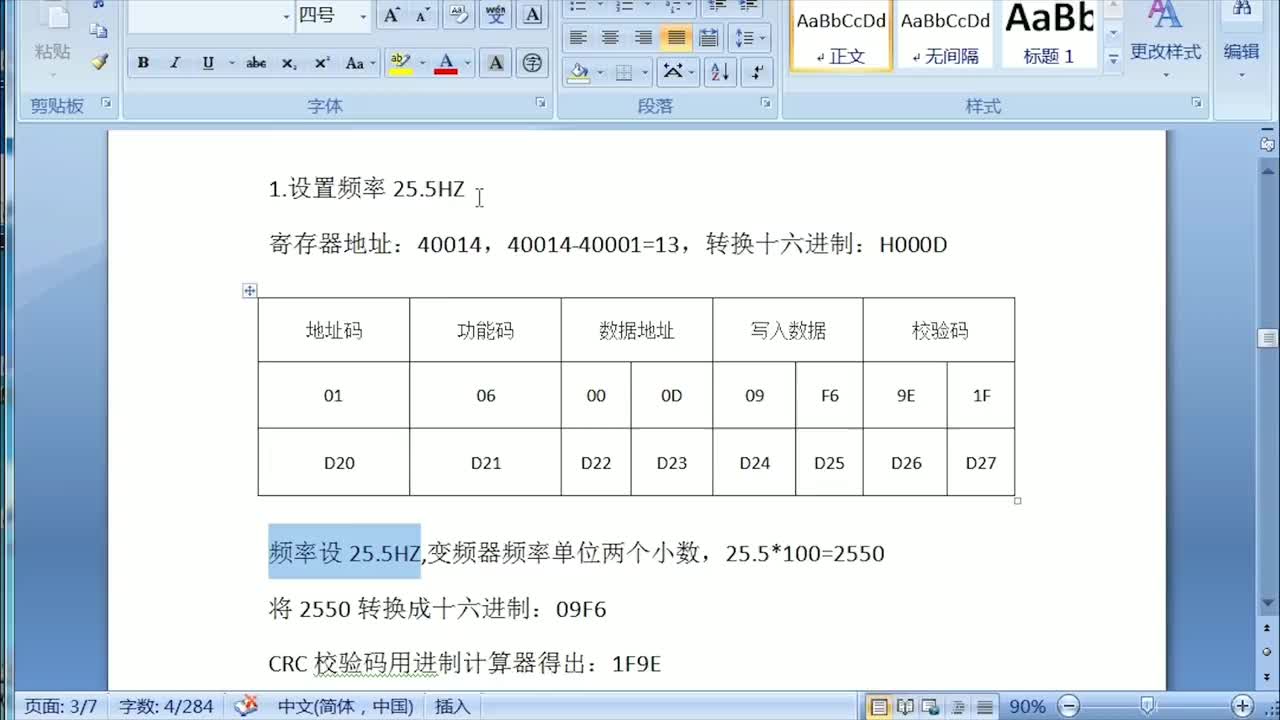Open the Paragraph (段落) dialog launcher
This screenshot has width=1280, height=720.
coord(766,102)
